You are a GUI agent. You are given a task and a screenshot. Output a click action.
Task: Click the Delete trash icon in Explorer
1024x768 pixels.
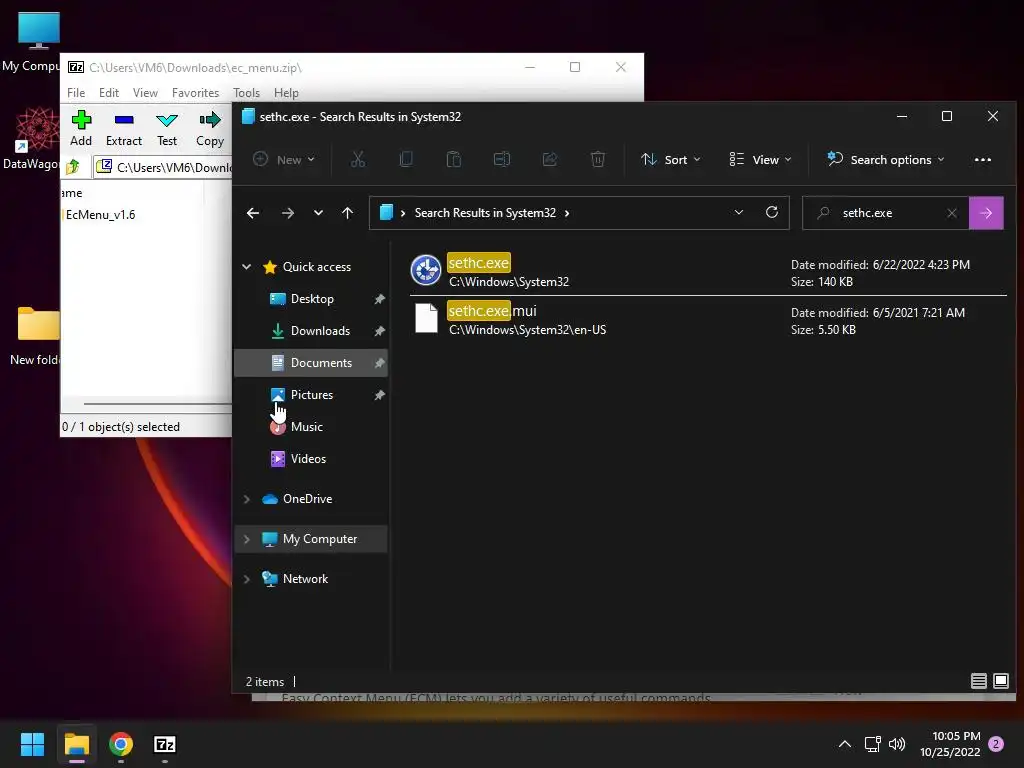tap(598, 159)
